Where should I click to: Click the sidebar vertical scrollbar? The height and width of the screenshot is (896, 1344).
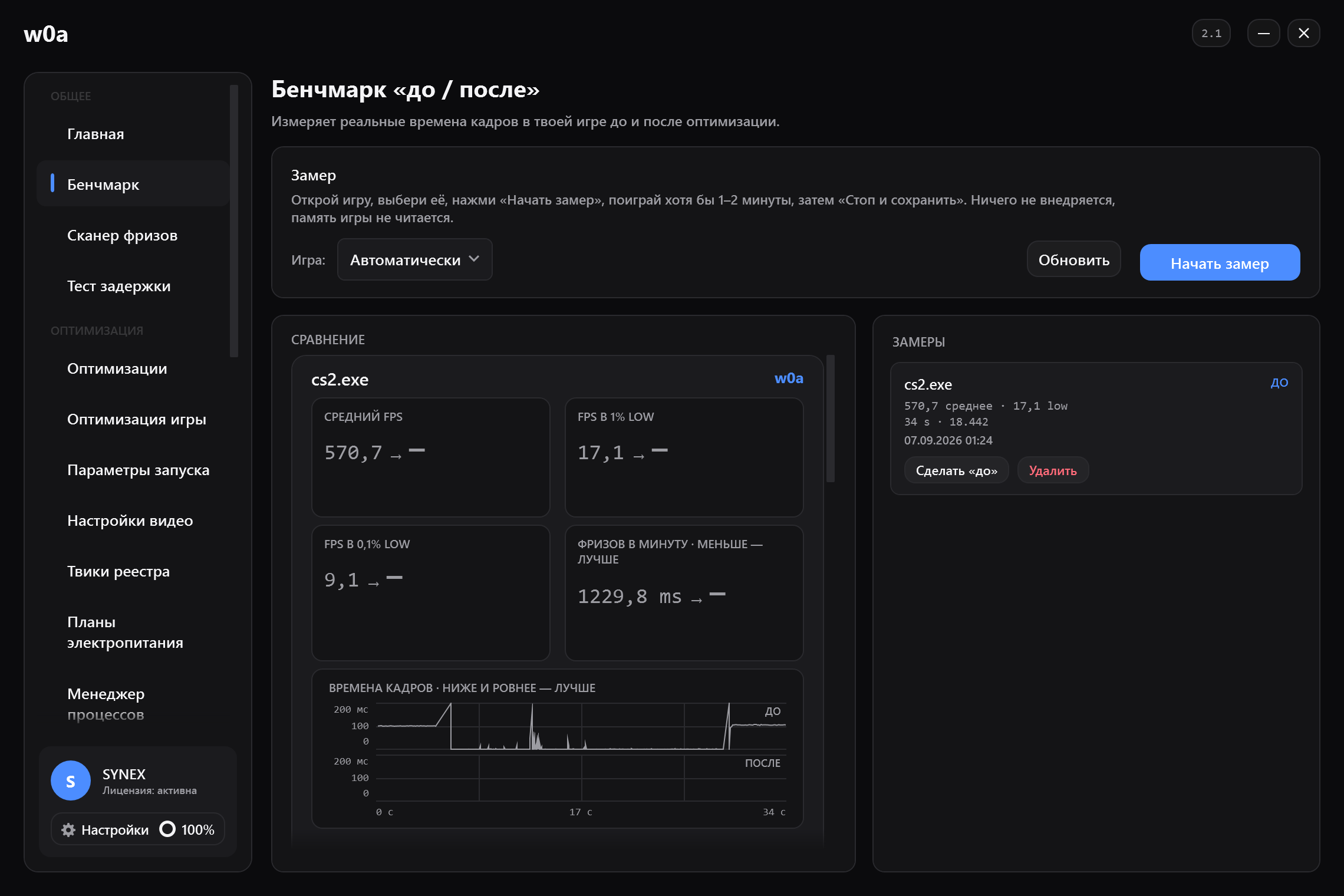[x=233, y=221]
